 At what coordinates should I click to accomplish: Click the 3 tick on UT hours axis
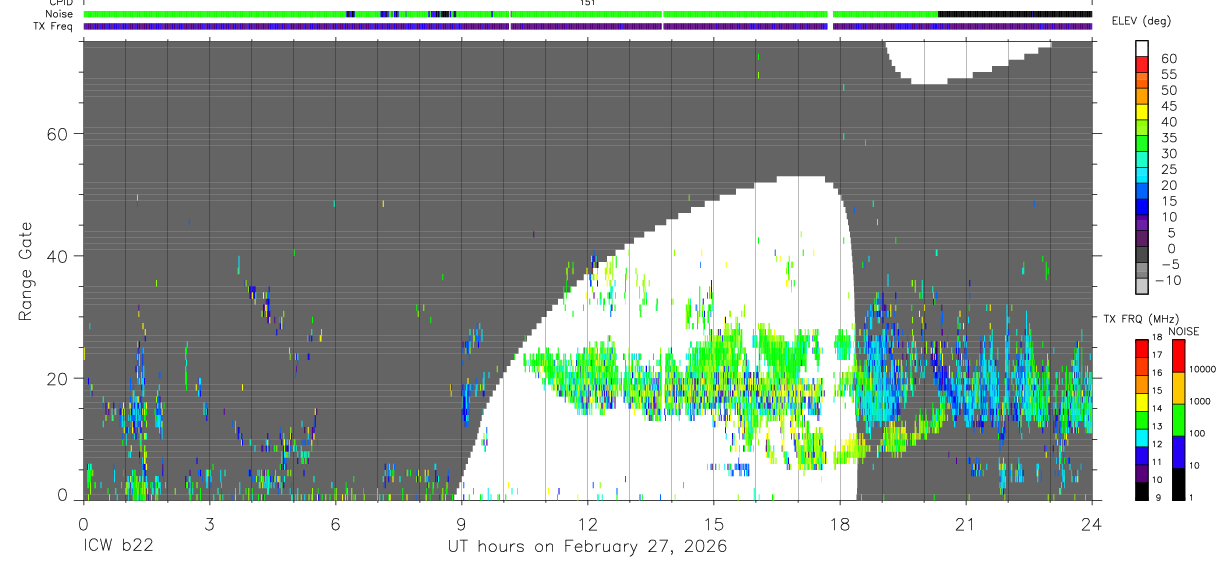pos(209,522)
